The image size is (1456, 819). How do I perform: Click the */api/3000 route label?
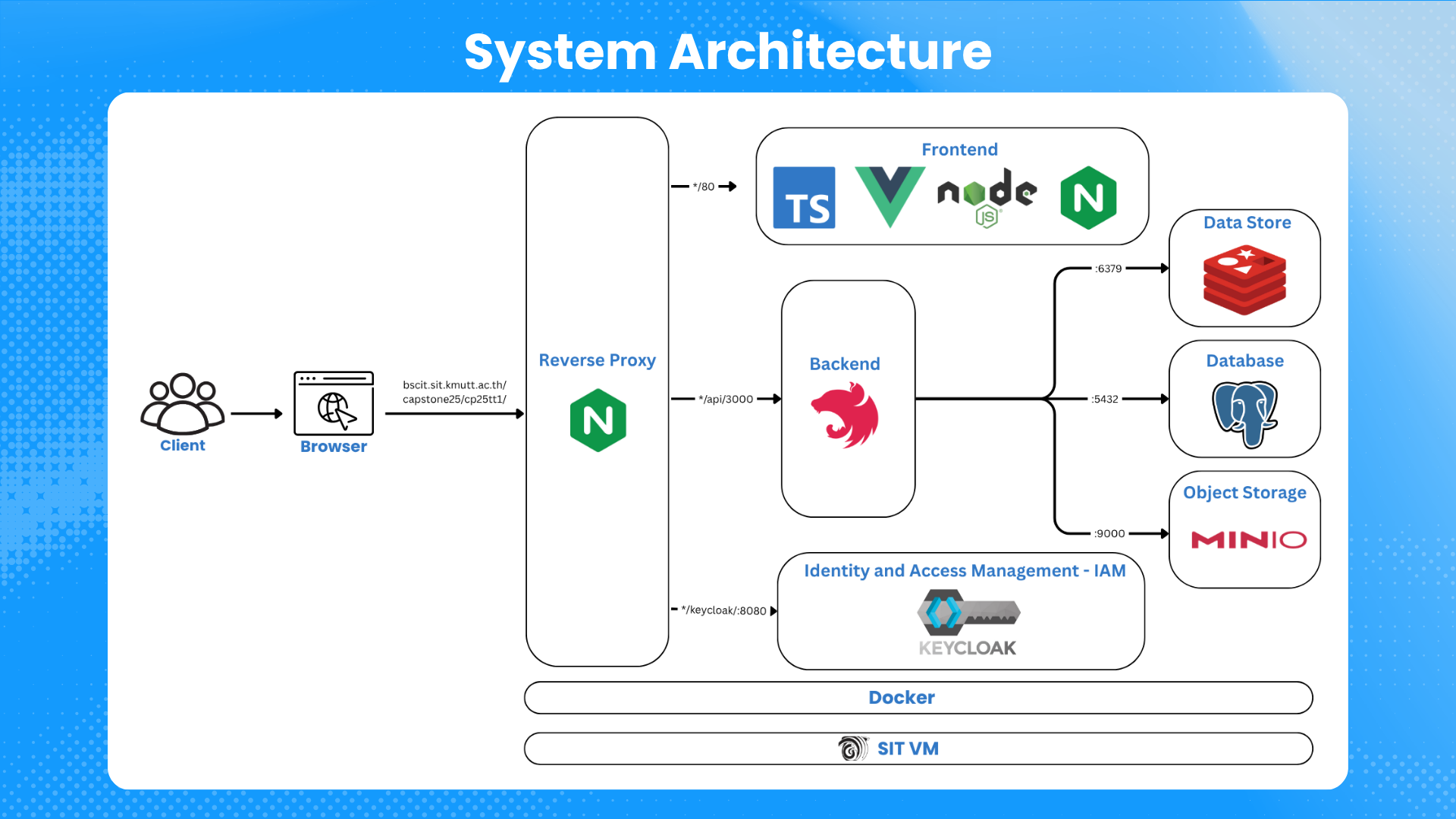[x=726, y=399]
